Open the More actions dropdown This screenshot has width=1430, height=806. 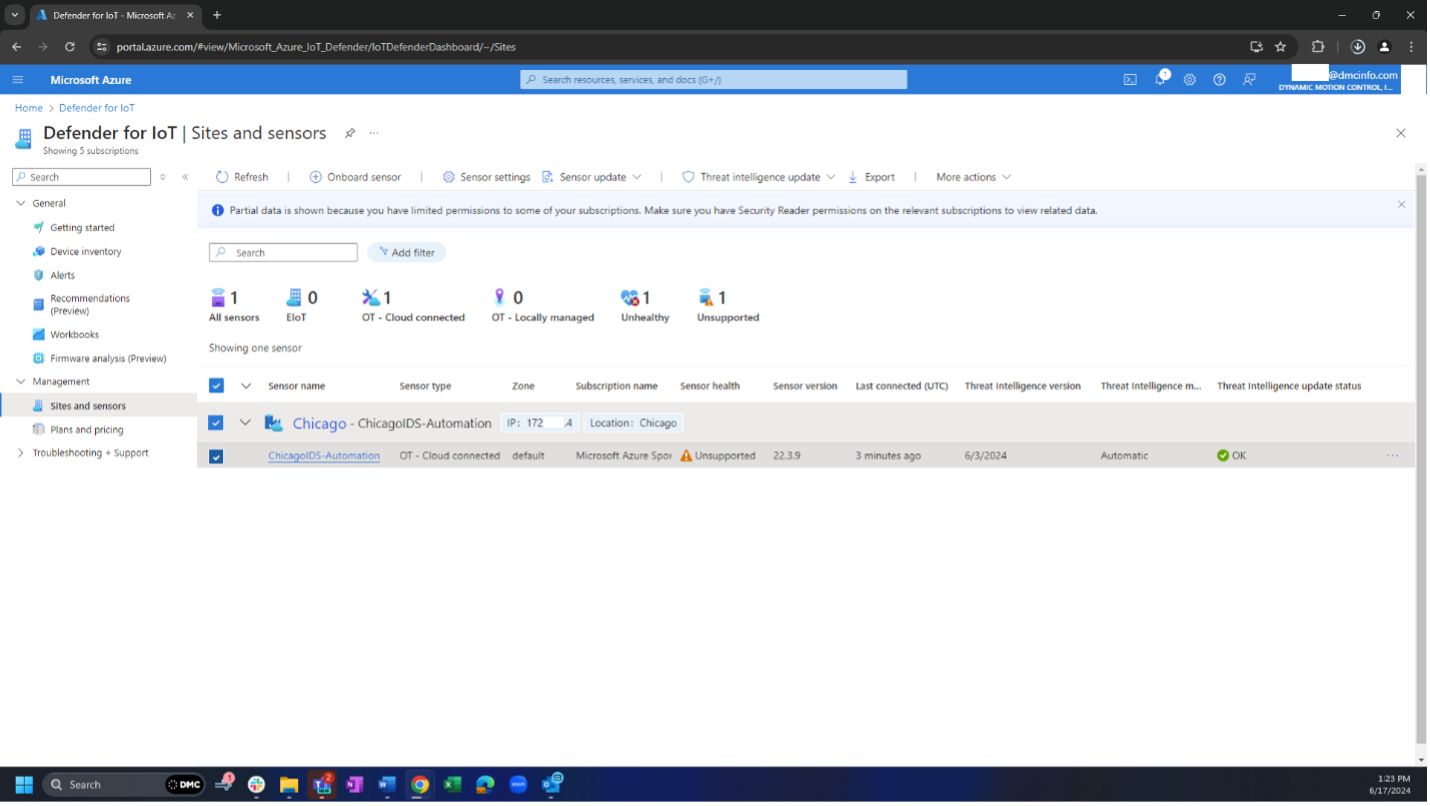point(973,177)
